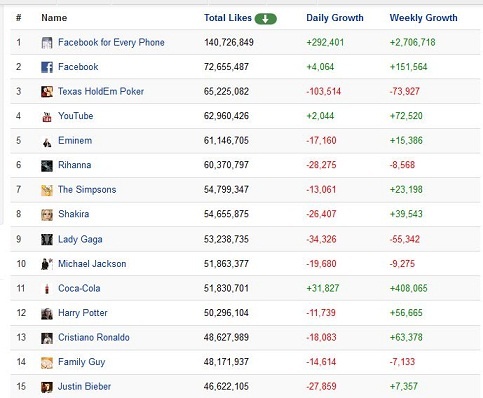Open the Cristiano Ronaldo page link
The image size is (483, 398).
[94, 337]
